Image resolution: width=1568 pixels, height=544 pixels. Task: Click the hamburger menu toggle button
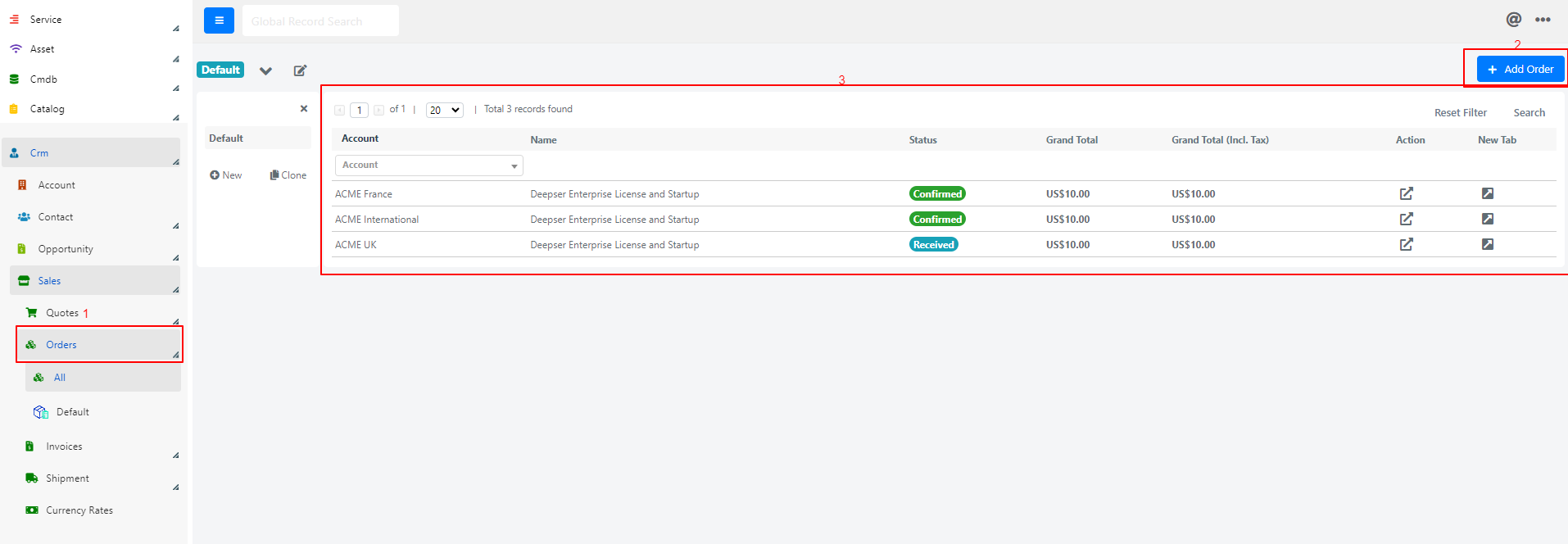[219, 20]
